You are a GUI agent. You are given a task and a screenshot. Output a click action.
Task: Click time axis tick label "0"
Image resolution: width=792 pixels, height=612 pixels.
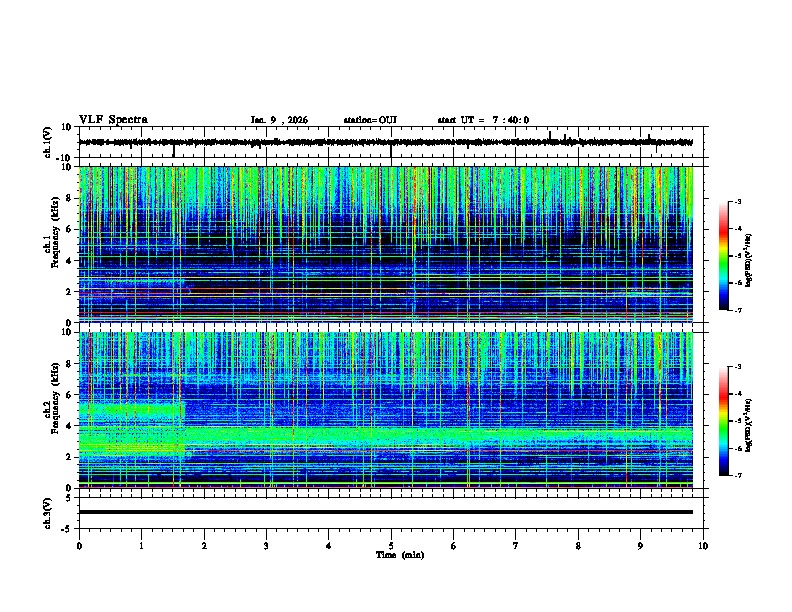pos(79,546)
